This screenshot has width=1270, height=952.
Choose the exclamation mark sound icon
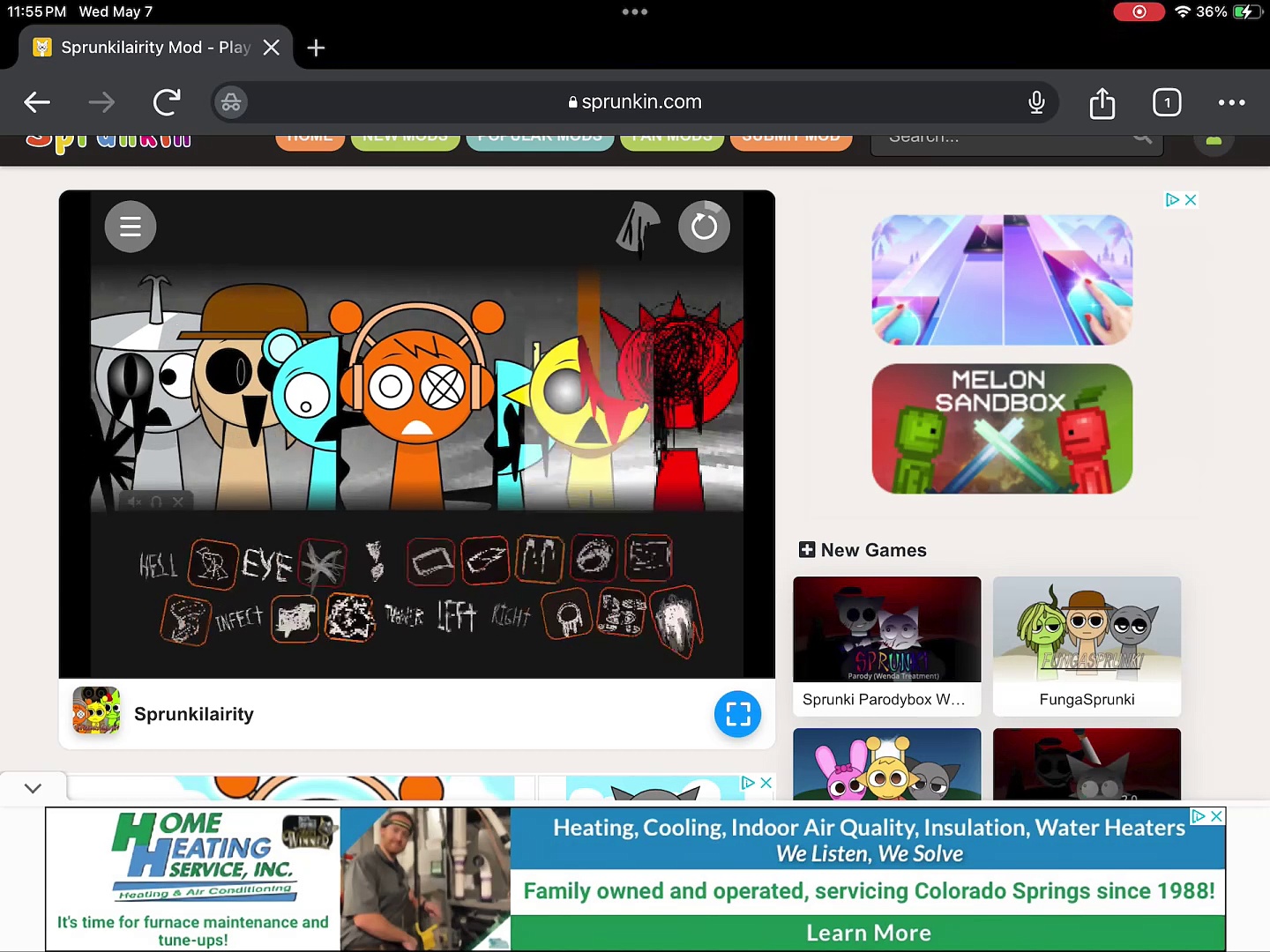pyautogui.click(x=376, y=562)
